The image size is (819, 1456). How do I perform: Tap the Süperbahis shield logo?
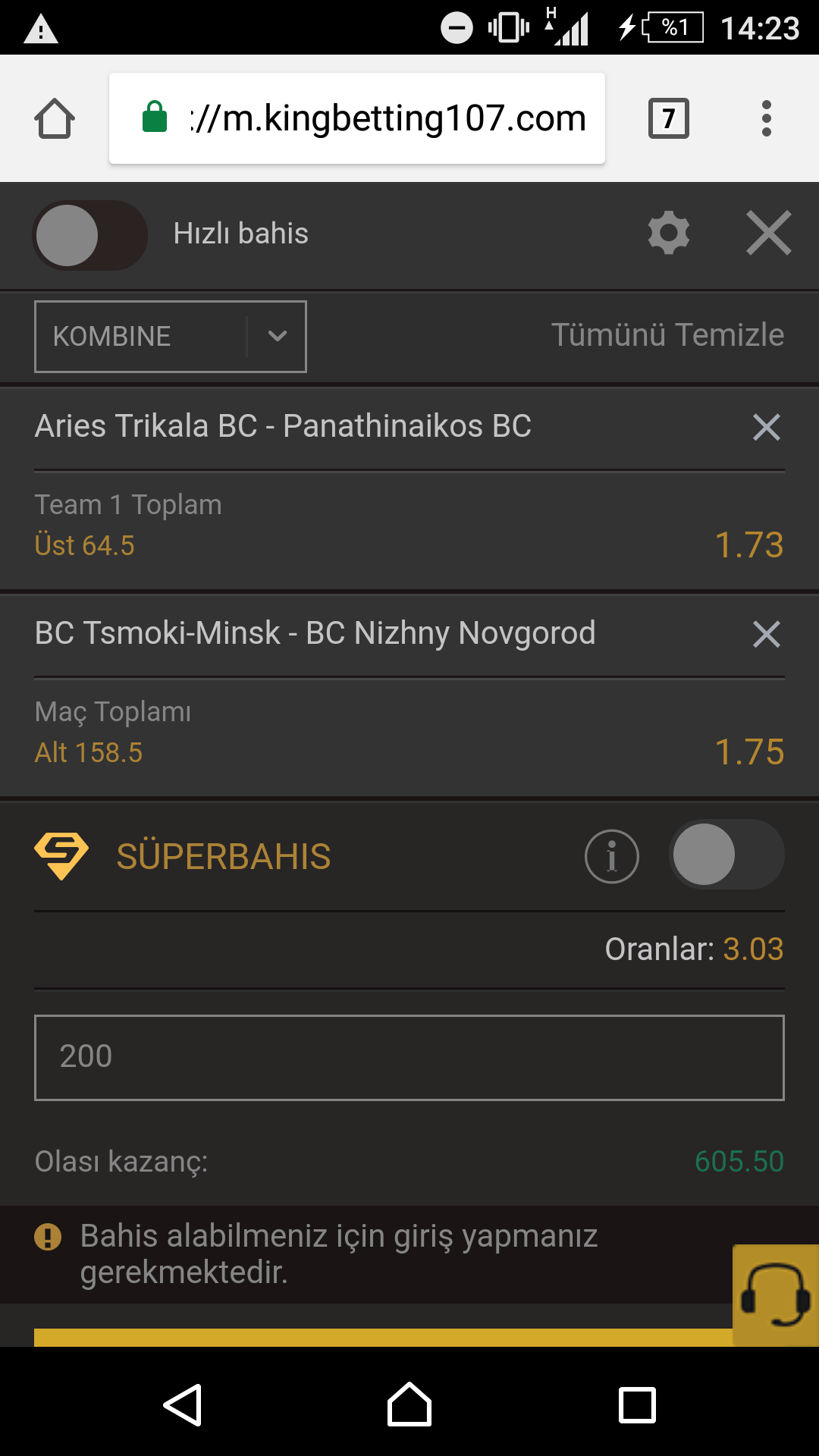(61, 856)
